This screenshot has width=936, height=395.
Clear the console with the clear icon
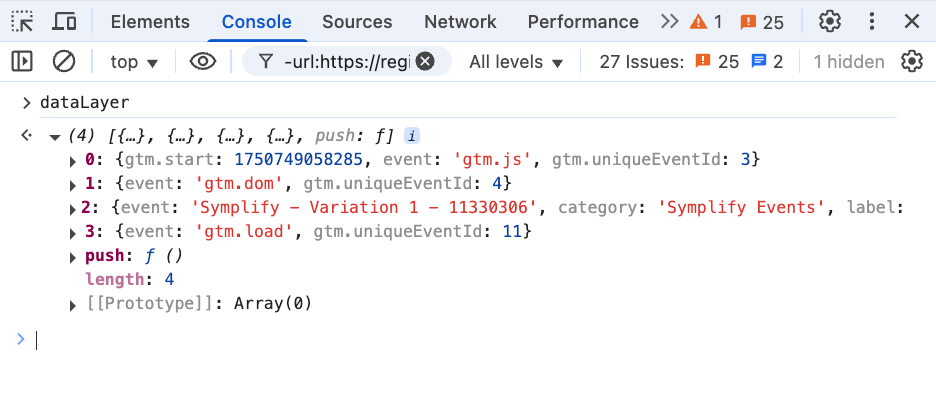tap(63, 61)
